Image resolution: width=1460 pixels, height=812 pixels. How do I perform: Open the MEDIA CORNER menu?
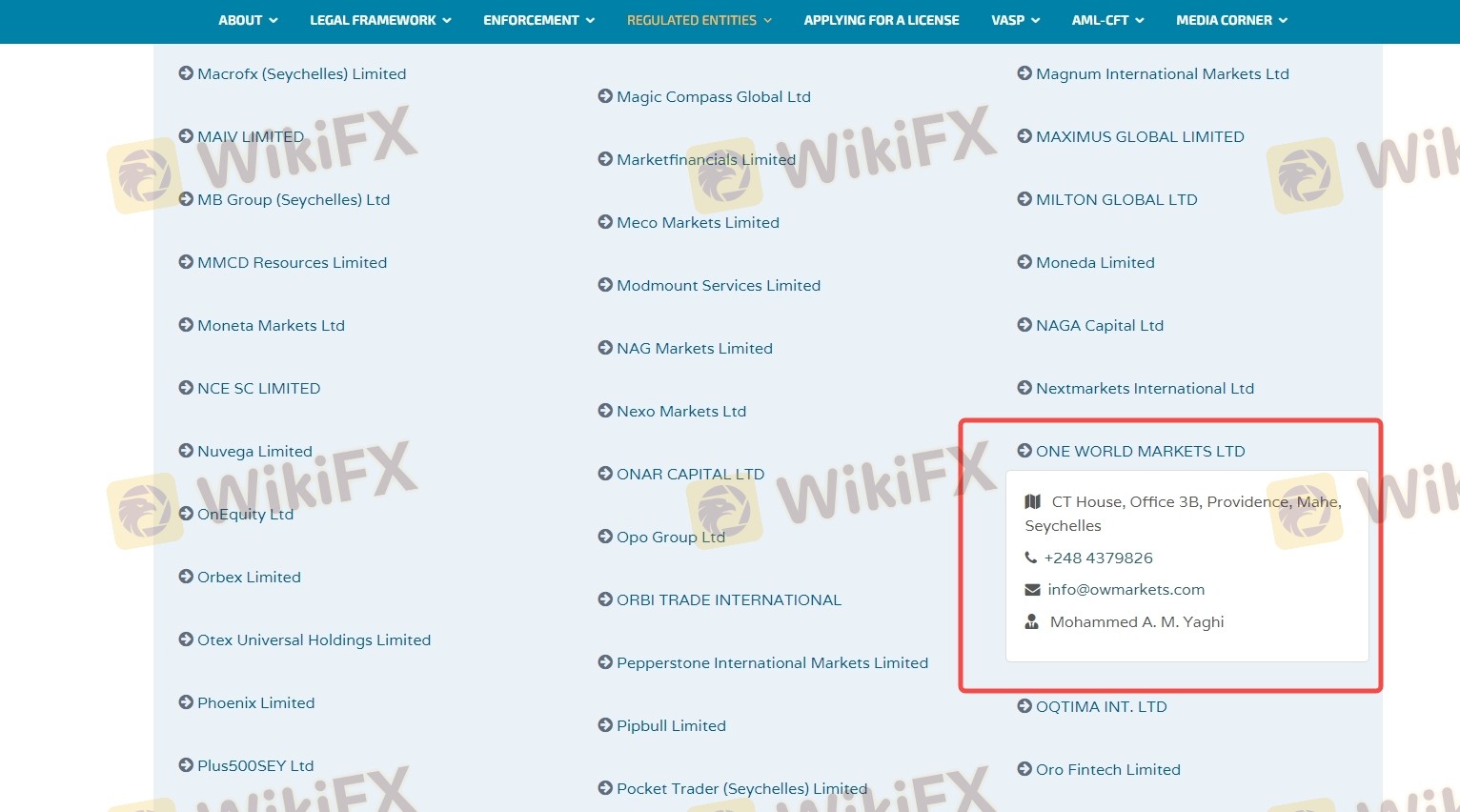1230,20
